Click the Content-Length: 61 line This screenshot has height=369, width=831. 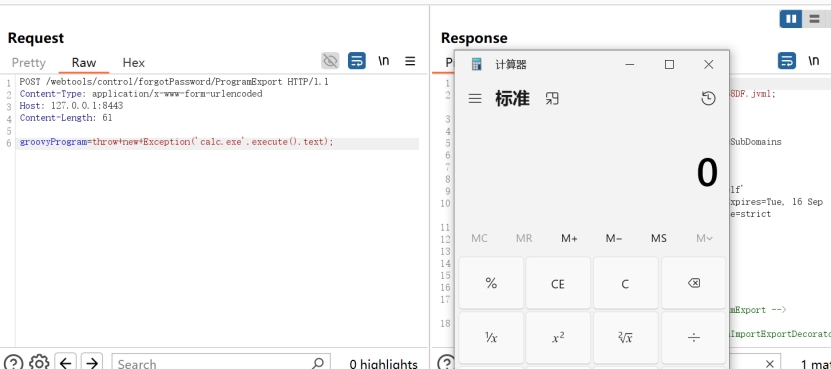(x=66, y=118)
